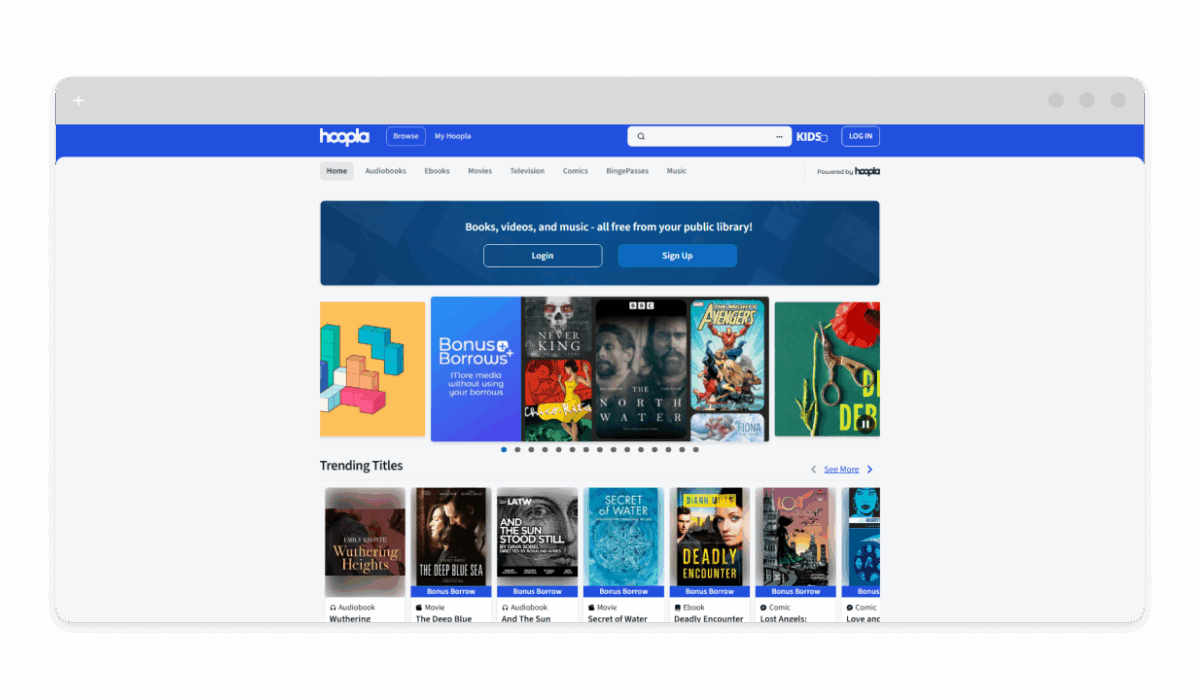
Task: Switch to the BingePasses tab
Action: [x=627, y=171]
